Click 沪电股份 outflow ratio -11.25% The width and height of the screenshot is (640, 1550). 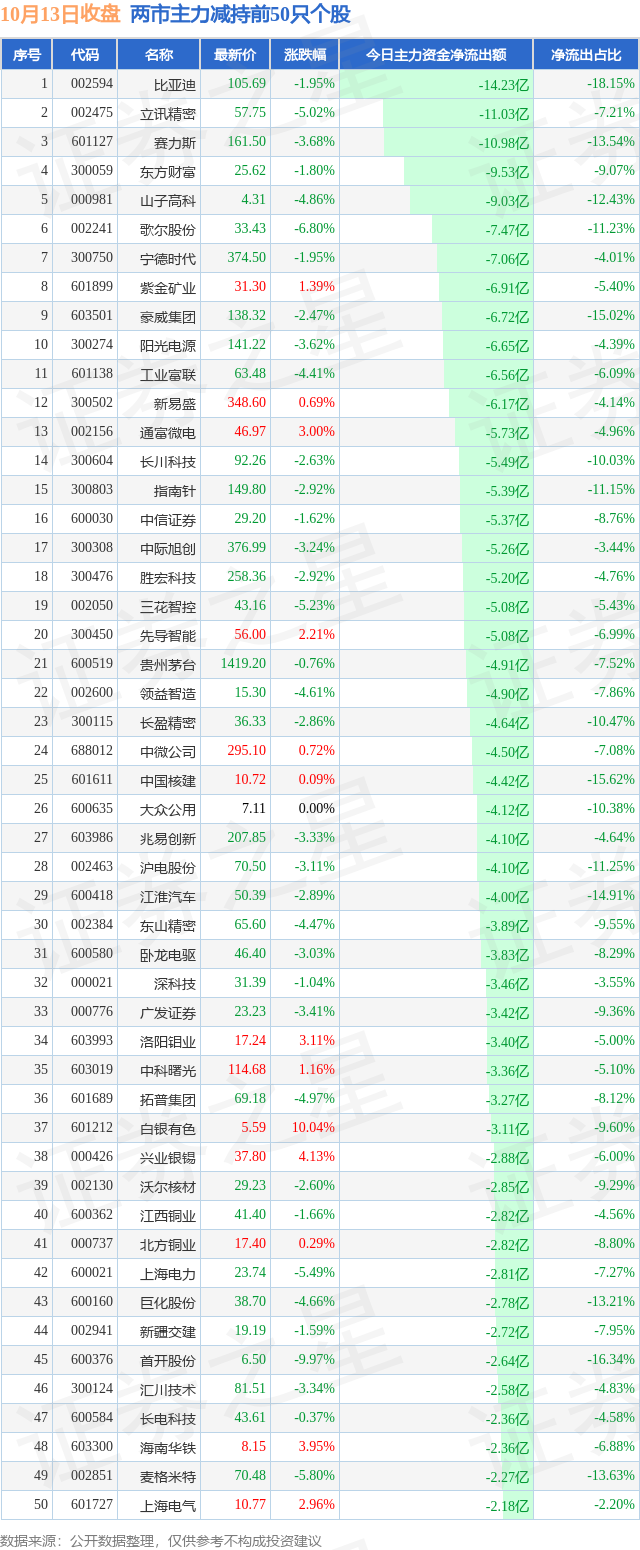tap(610, 867)
